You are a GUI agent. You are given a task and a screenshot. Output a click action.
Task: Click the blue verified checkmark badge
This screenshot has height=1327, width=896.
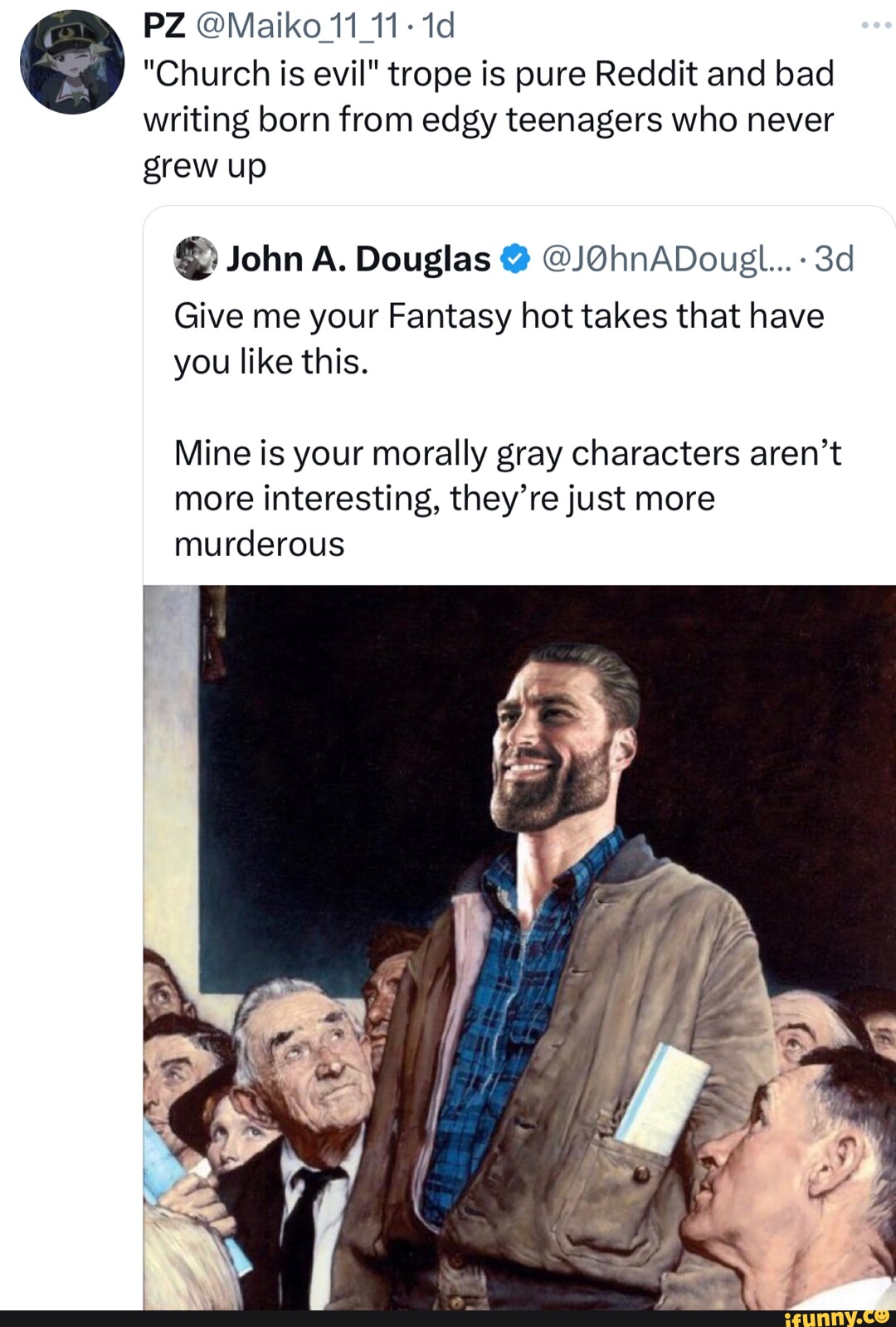515,260
